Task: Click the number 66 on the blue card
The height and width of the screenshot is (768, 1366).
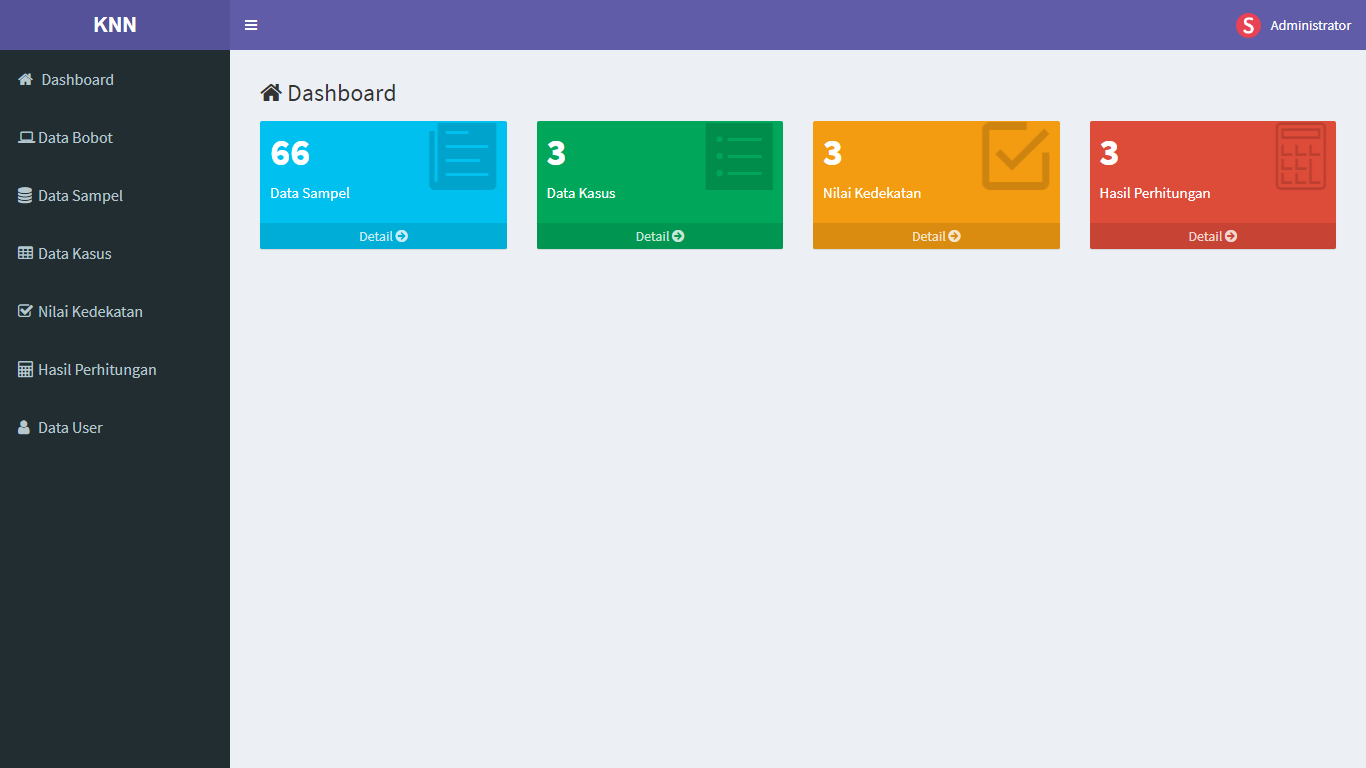Action: (290, 153)
